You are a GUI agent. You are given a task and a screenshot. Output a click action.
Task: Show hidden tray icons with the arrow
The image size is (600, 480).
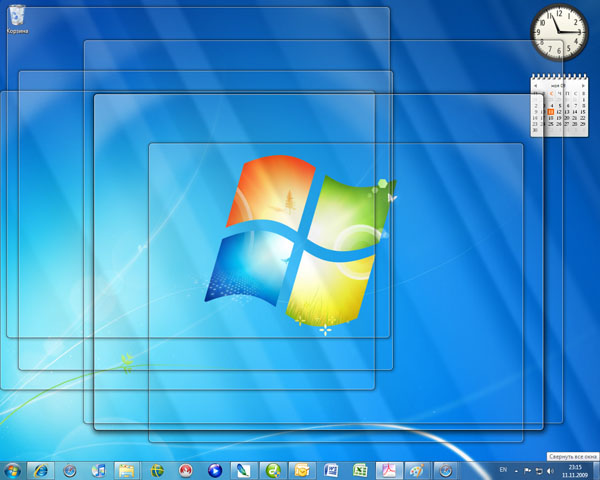(x=516, y=471)
